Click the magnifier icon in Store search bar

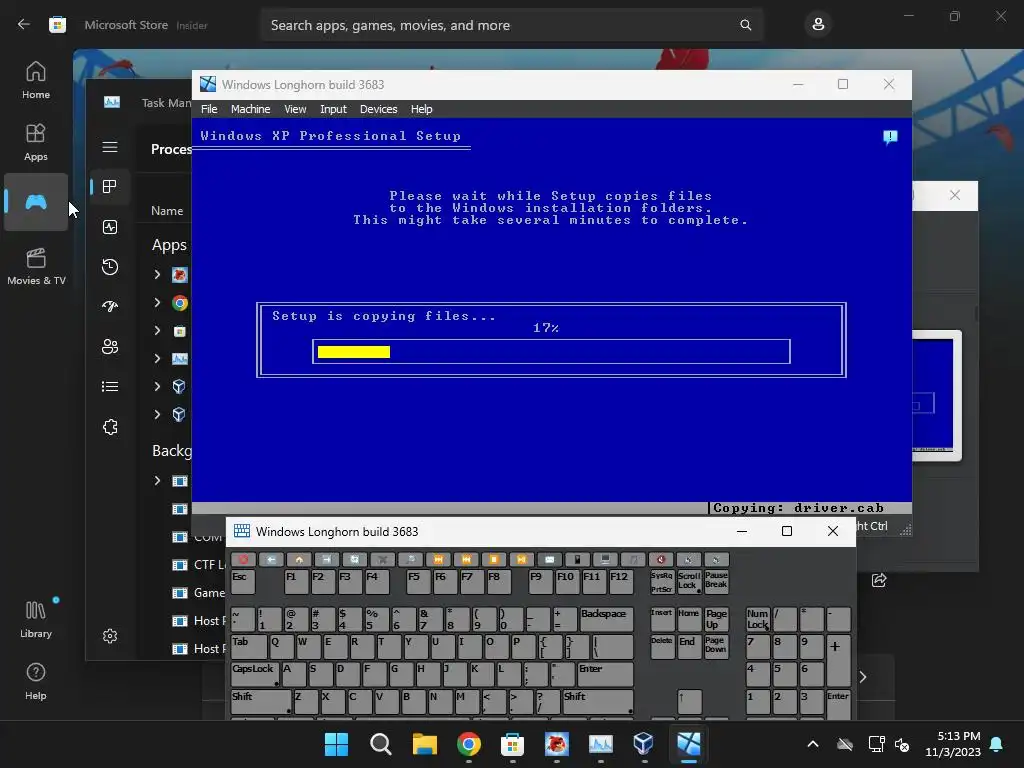[x=745, y=25]
